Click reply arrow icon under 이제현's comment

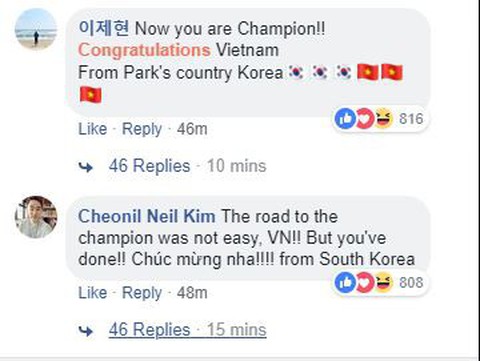[86, 167]
